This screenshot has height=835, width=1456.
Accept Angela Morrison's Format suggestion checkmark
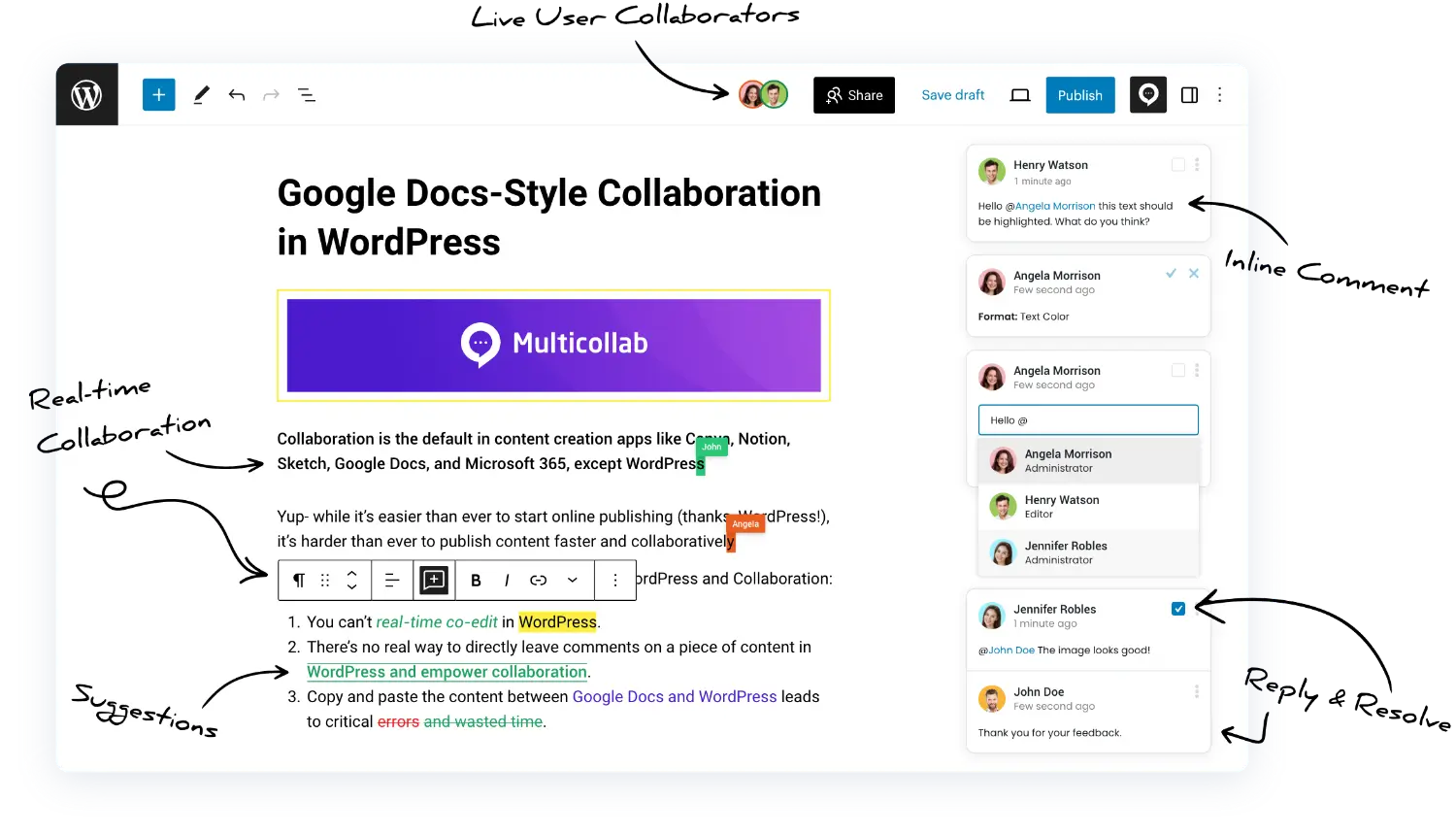pyautogui.click(x=1171, y=274)
